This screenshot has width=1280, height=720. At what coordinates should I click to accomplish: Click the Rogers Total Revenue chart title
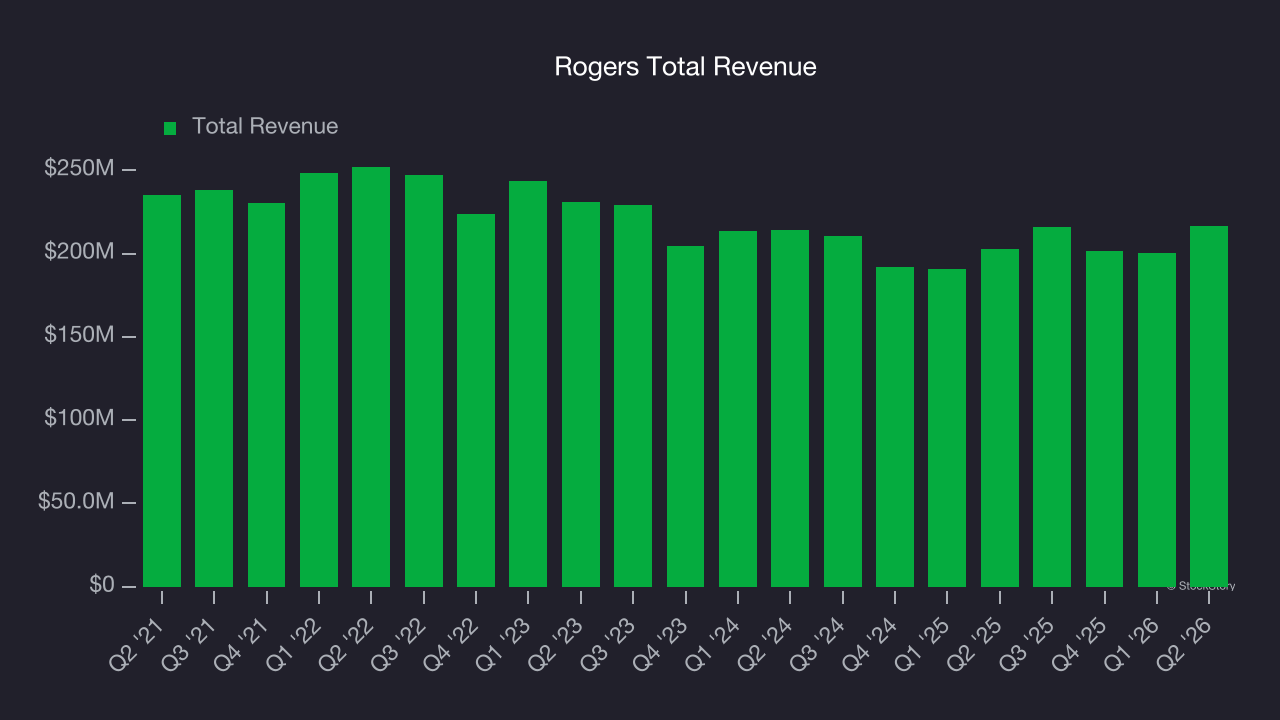686,67
